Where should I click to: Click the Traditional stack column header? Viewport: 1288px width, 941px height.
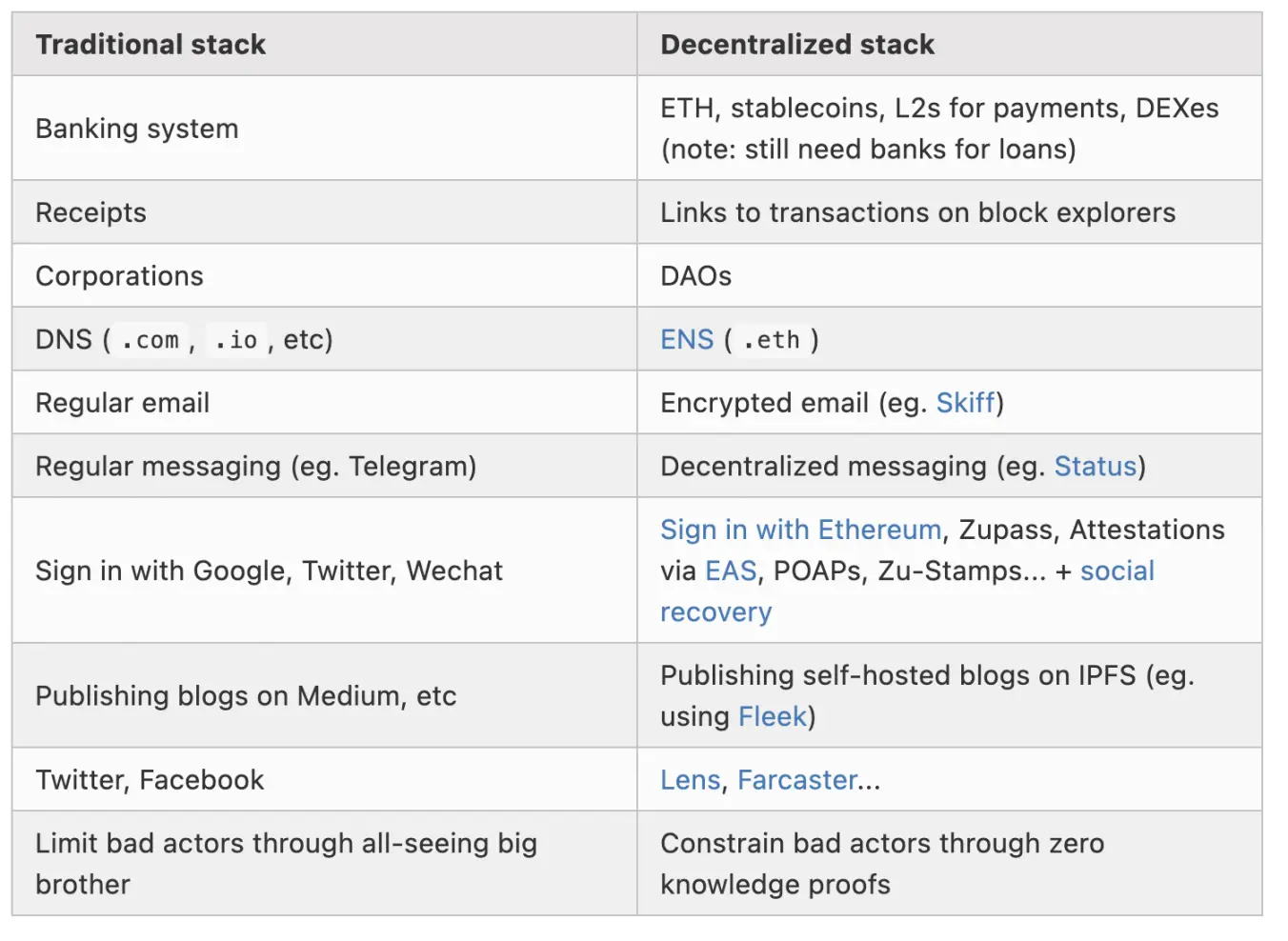(x=151, y=45)
